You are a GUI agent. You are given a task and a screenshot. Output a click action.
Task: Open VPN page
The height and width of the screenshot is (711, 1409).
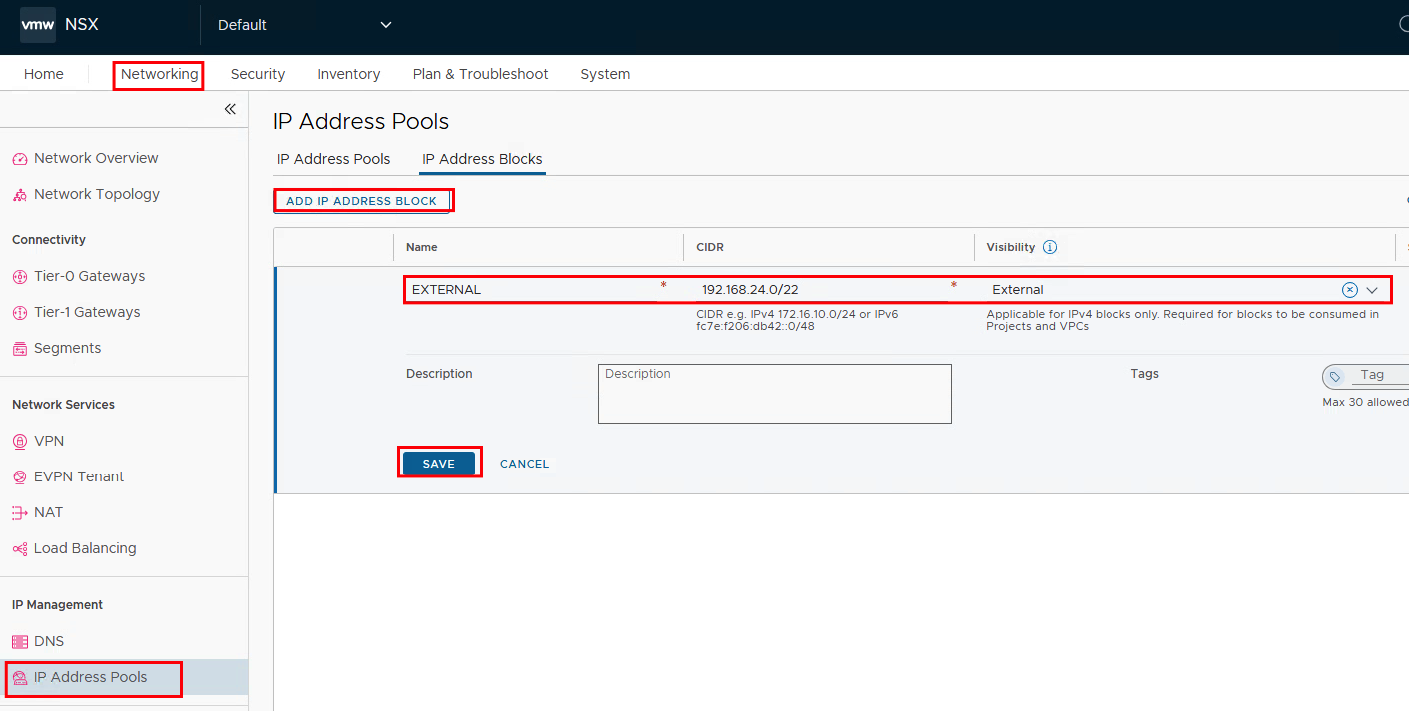(49, 441)
